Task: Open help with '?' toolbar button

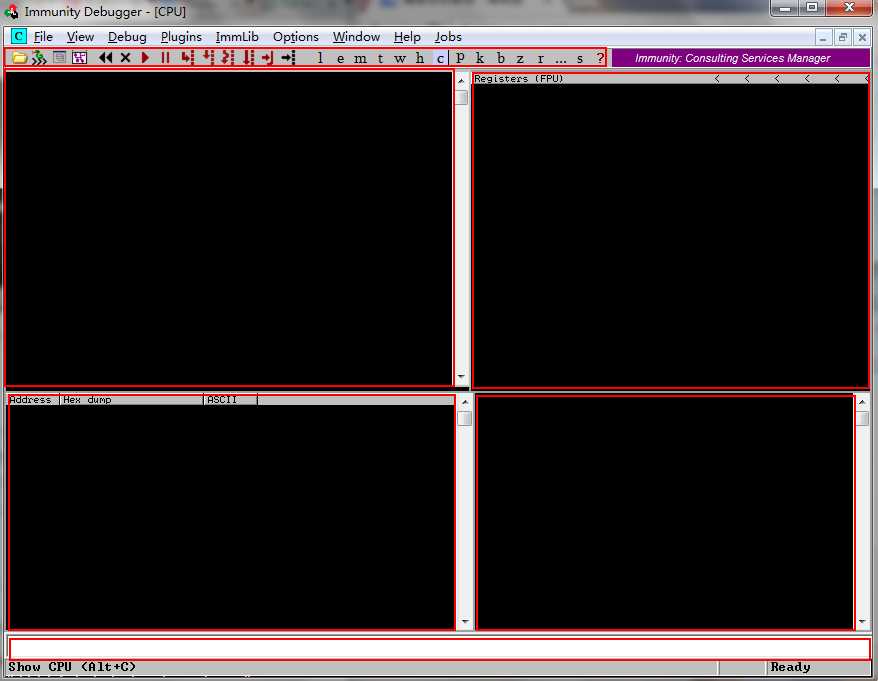Action: click(600, 58)
